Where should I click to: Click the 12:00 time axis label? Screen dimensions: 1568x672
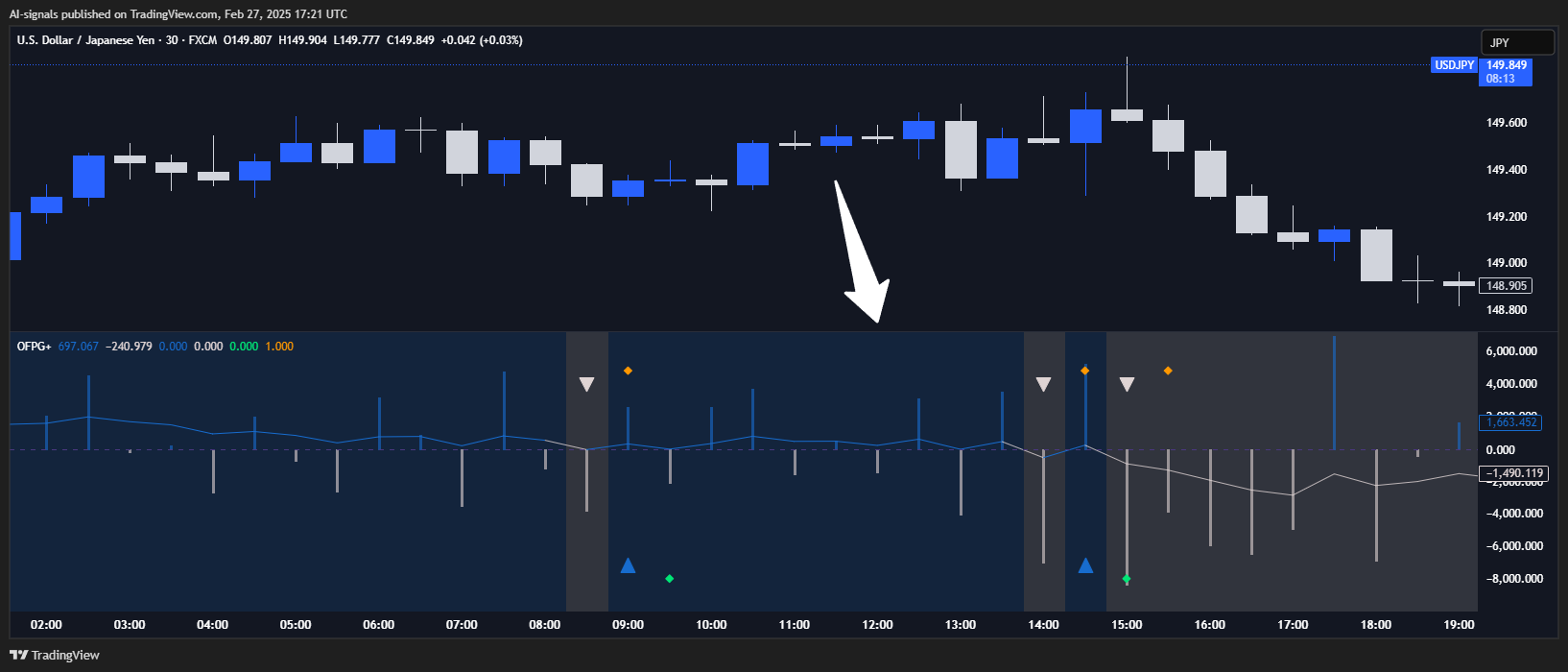coord(877,625)
